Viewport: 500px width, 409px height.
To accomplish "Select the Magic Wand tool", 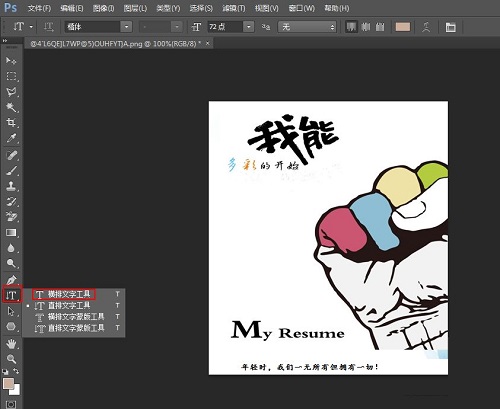I will coord(11,107).
